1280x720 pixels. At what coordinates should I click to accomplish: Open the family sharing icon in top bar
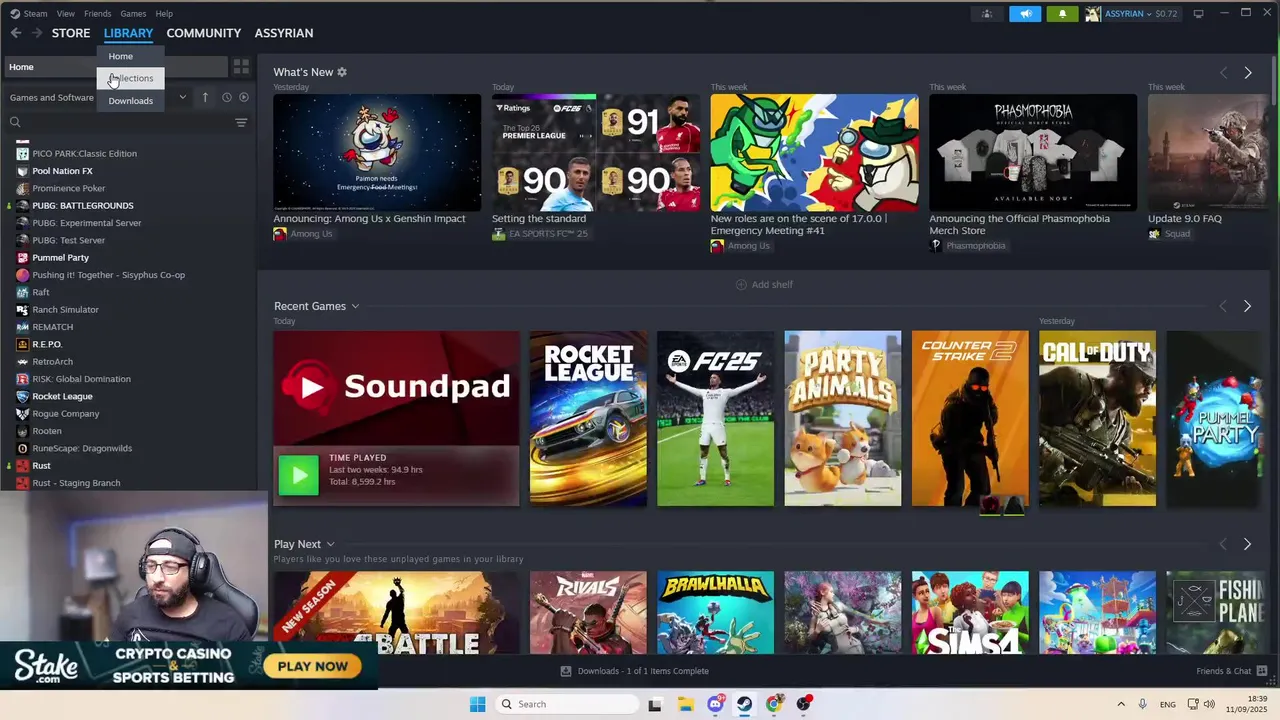point(987,14)
